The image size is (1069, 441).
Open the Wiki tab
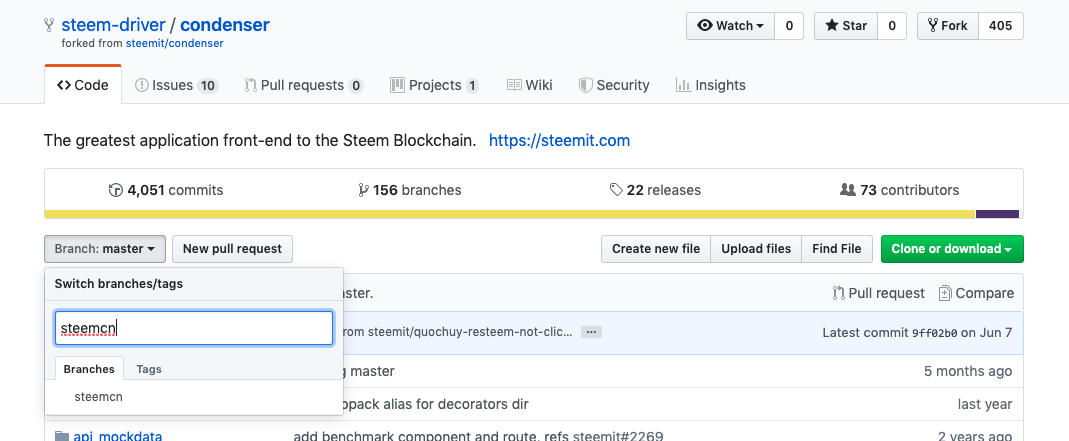pyautogui.click(x=530, y=85)
